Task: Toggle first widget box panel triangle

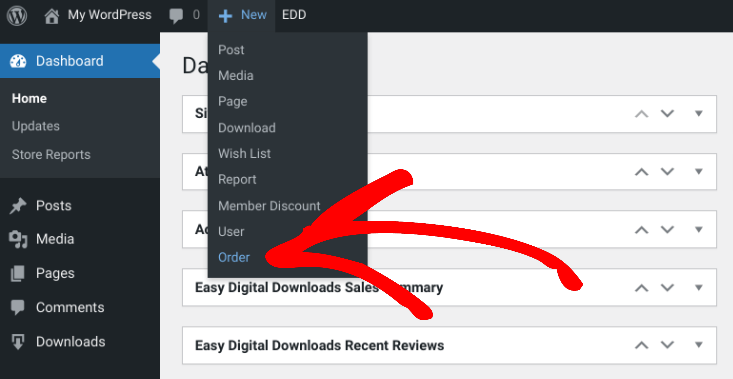Action: [699, 114]
